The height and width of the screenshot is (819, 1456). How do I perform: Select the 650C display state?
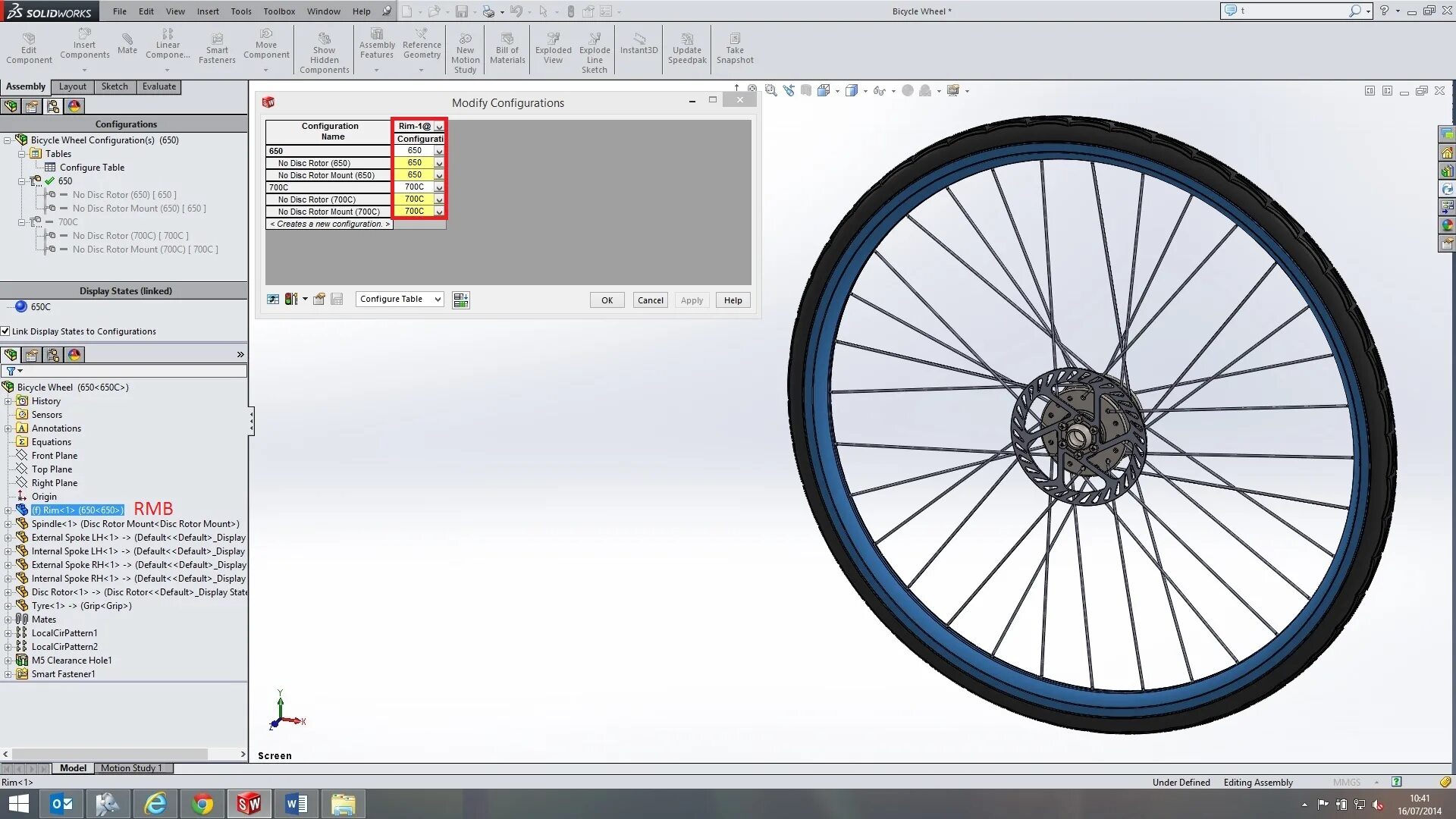(40, 307)
